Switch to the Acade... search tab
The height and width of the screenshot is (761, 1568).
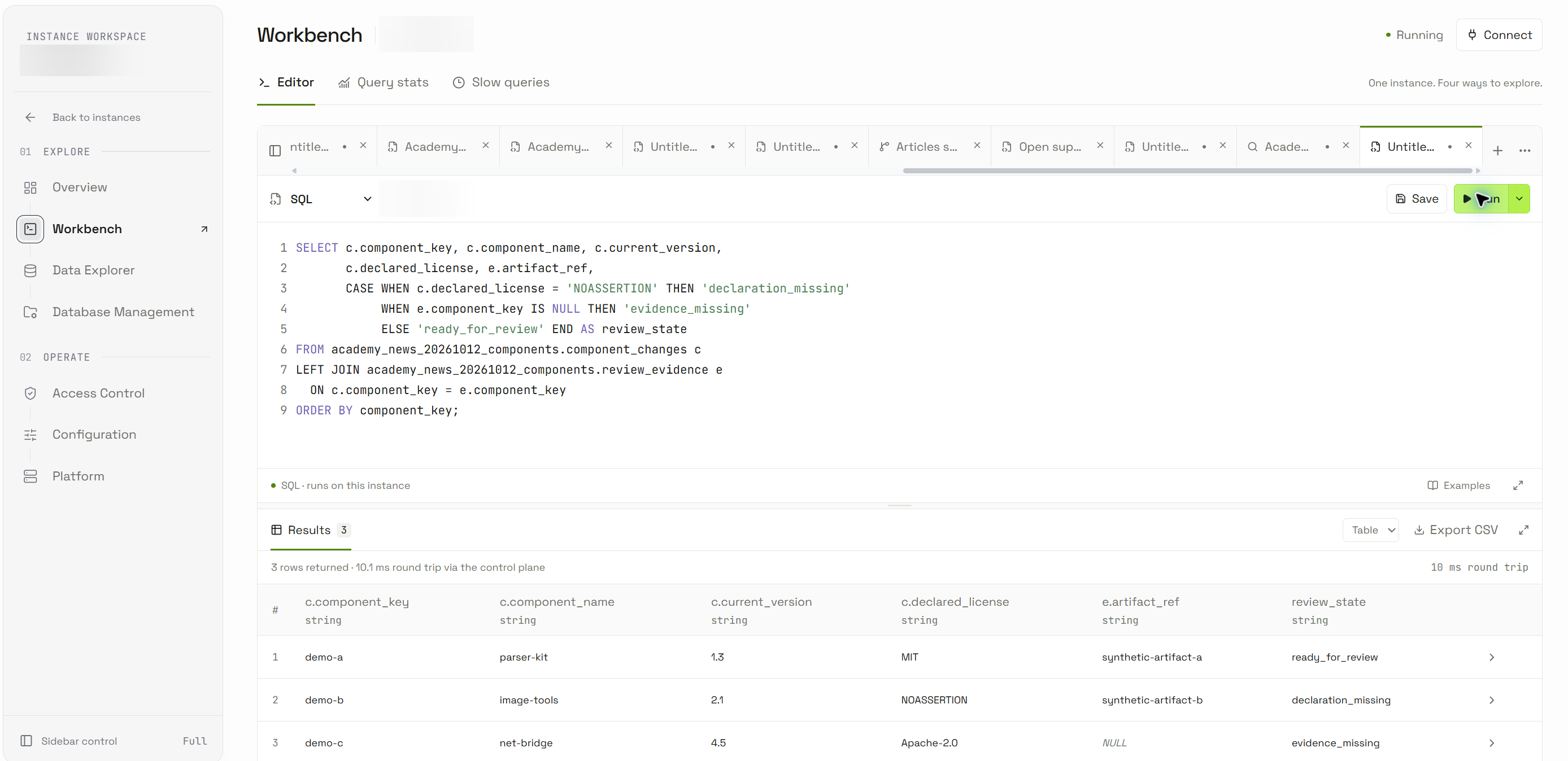pyautogui.click(x=1286, y=147)
